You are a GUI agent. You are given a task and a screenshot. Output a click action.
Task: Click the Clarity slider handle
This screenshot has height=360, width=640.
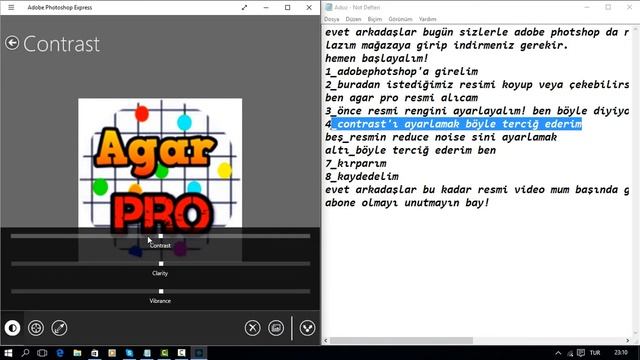(x=161, y=264)
